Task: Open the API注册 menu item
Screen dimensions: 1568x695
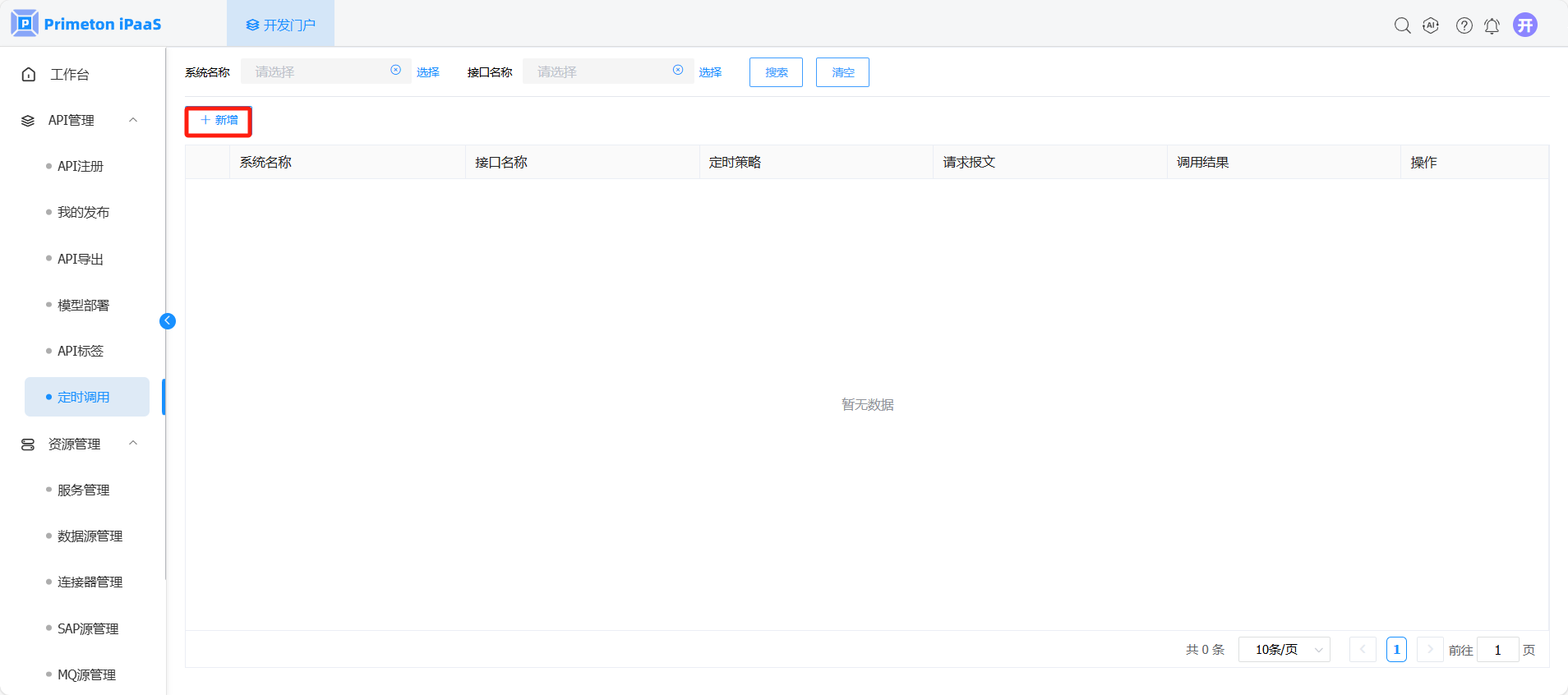Action: (x=81, y=166)
